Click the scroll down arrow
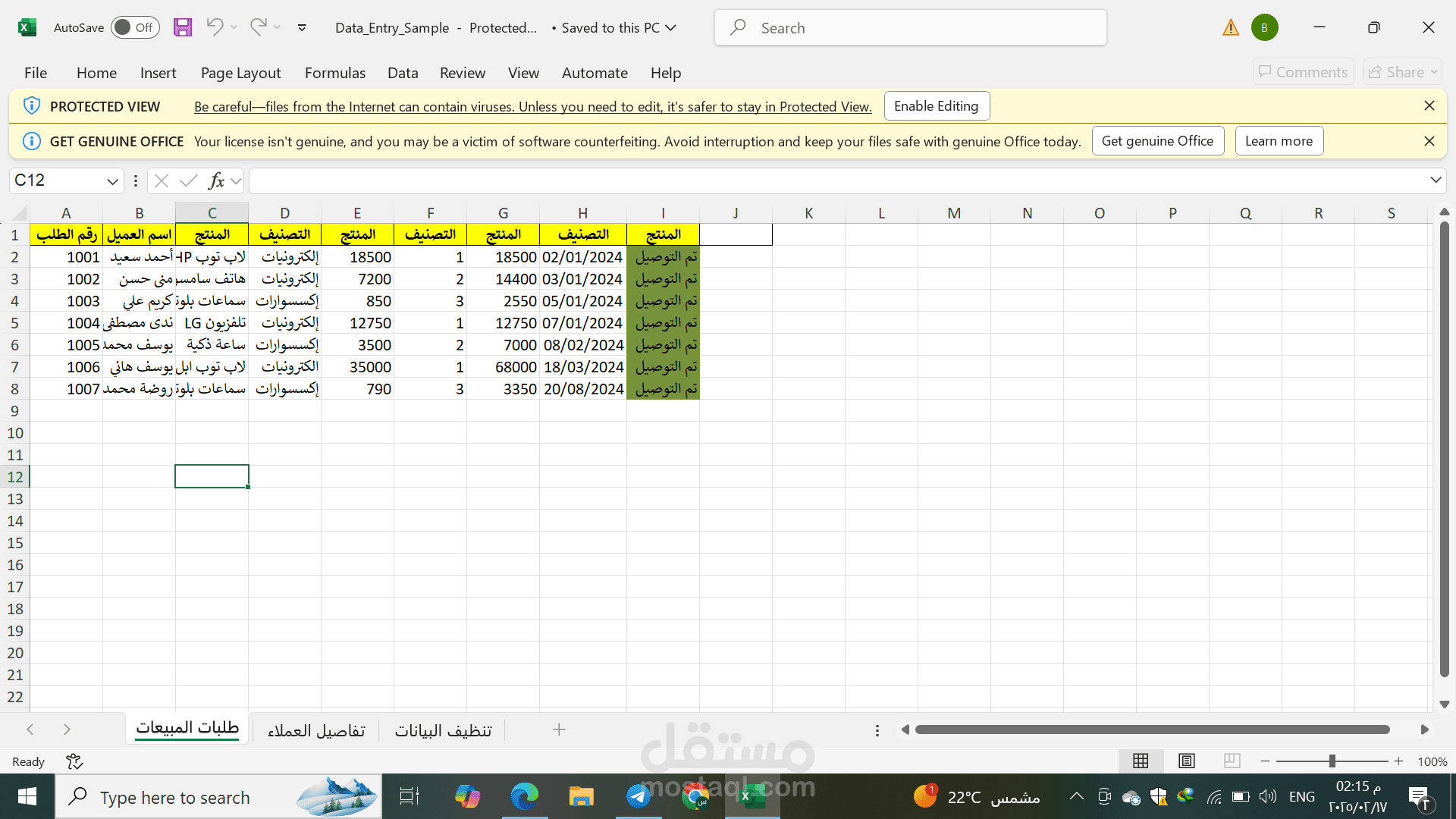Image resolution: width=1456 pixels, height=819 pixels. pos(1444,704)
